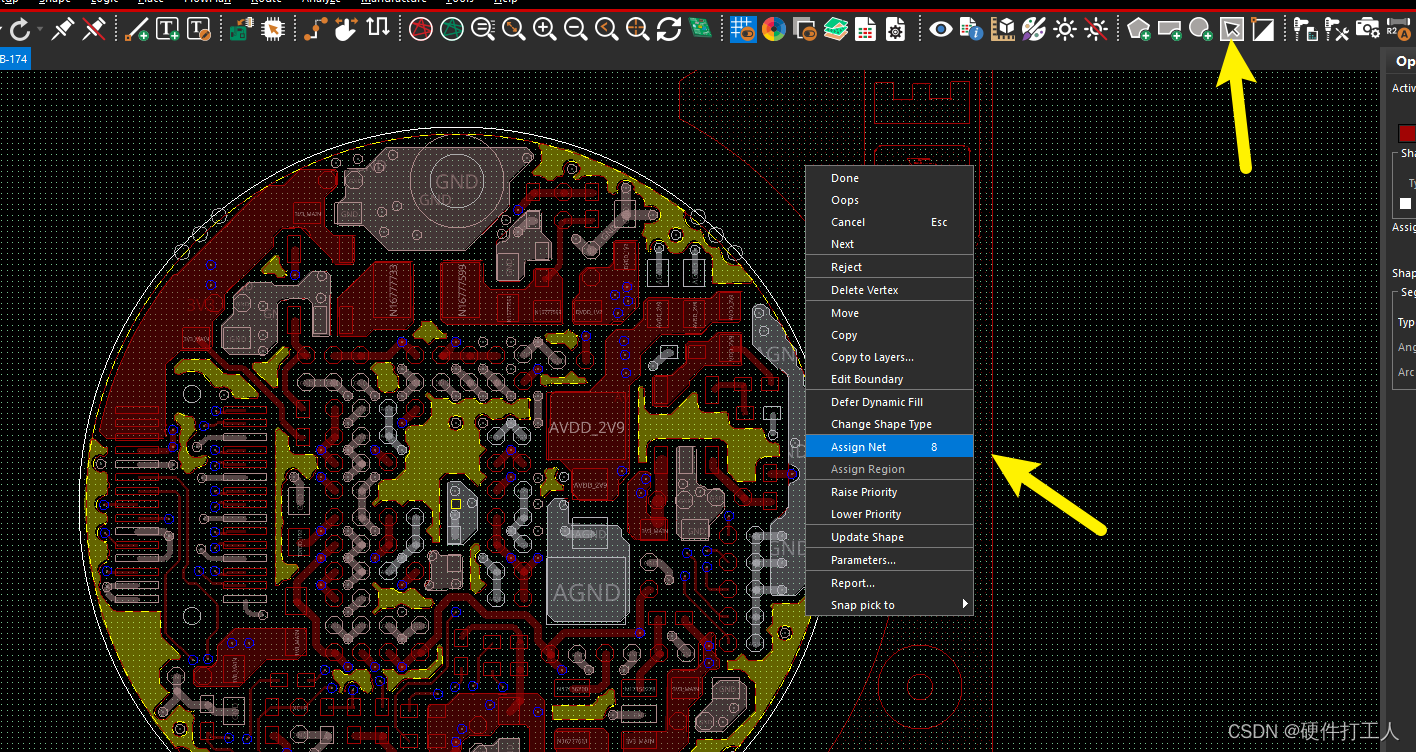
Task: Select the Unfix crossed-out pin tool
Action: [x=94, y=29]
